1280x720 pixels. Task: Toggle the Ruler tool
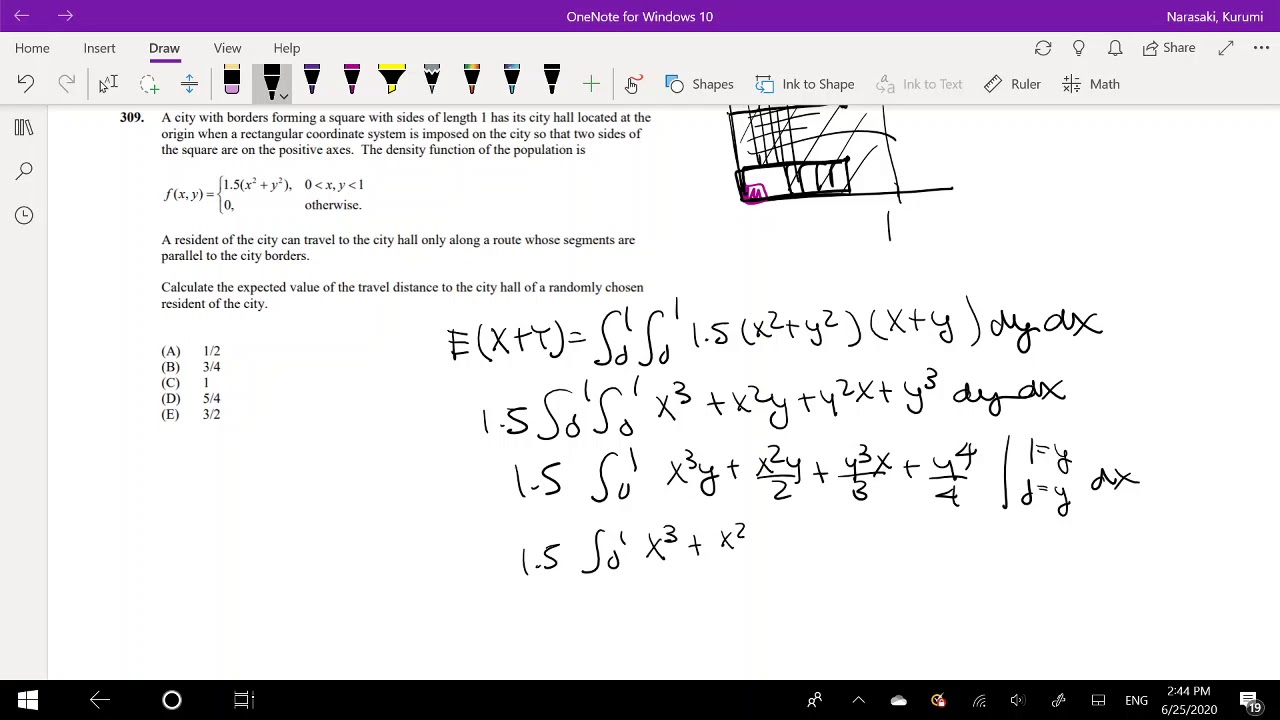(x=1012, y=84)
